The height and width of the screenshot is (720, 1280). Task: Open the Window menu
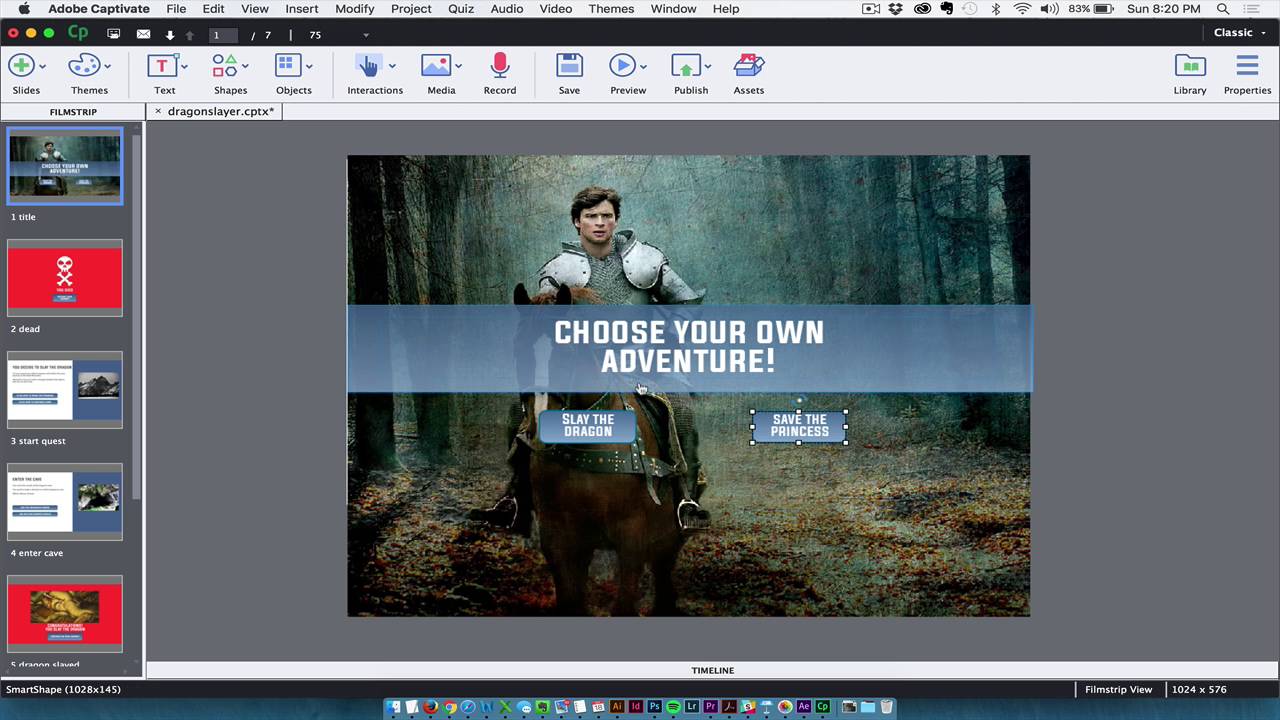673,9
